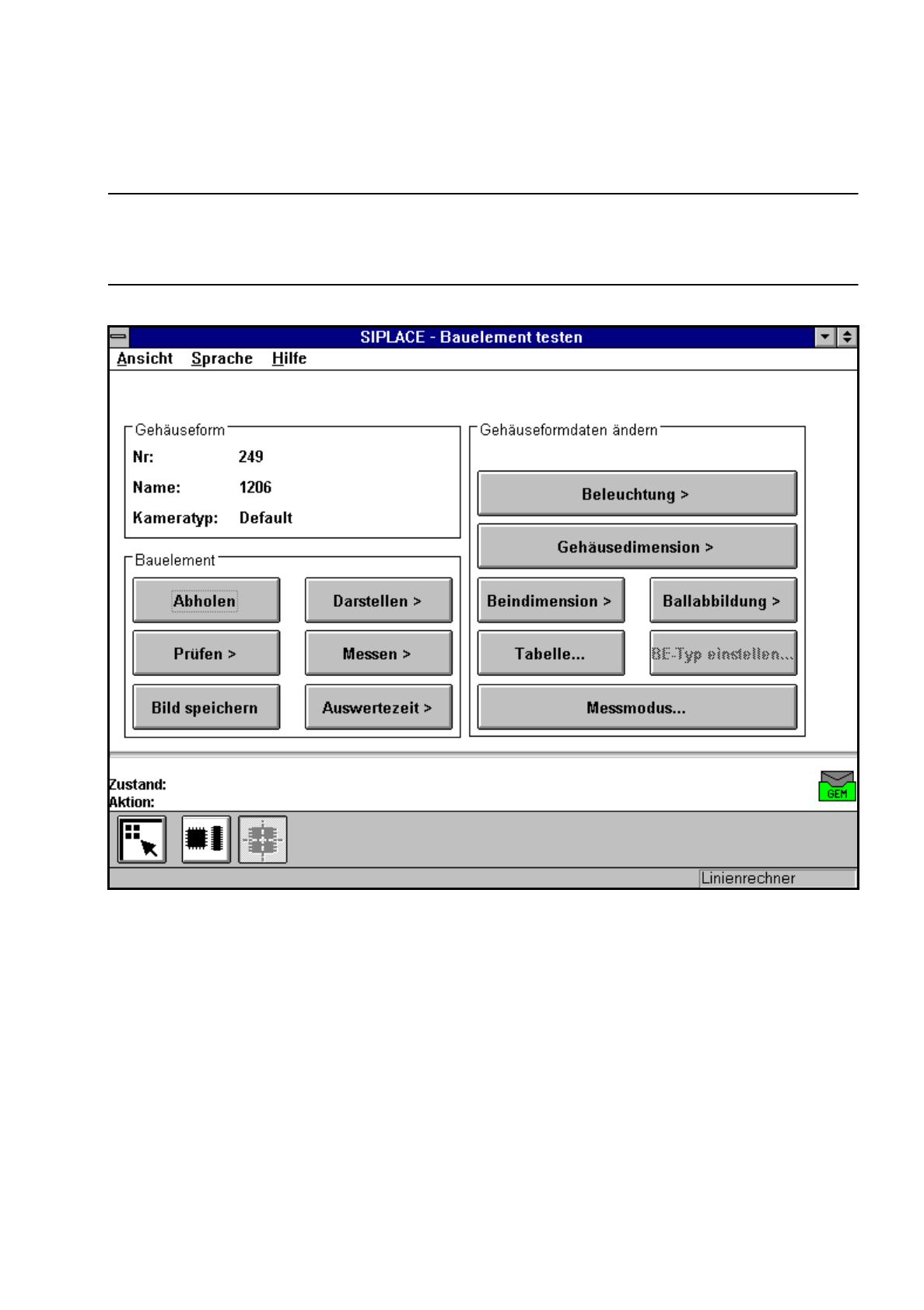Screen dimensions: 924x1310
Task: Click the Abholen button
Action: [x=206, y=601]
